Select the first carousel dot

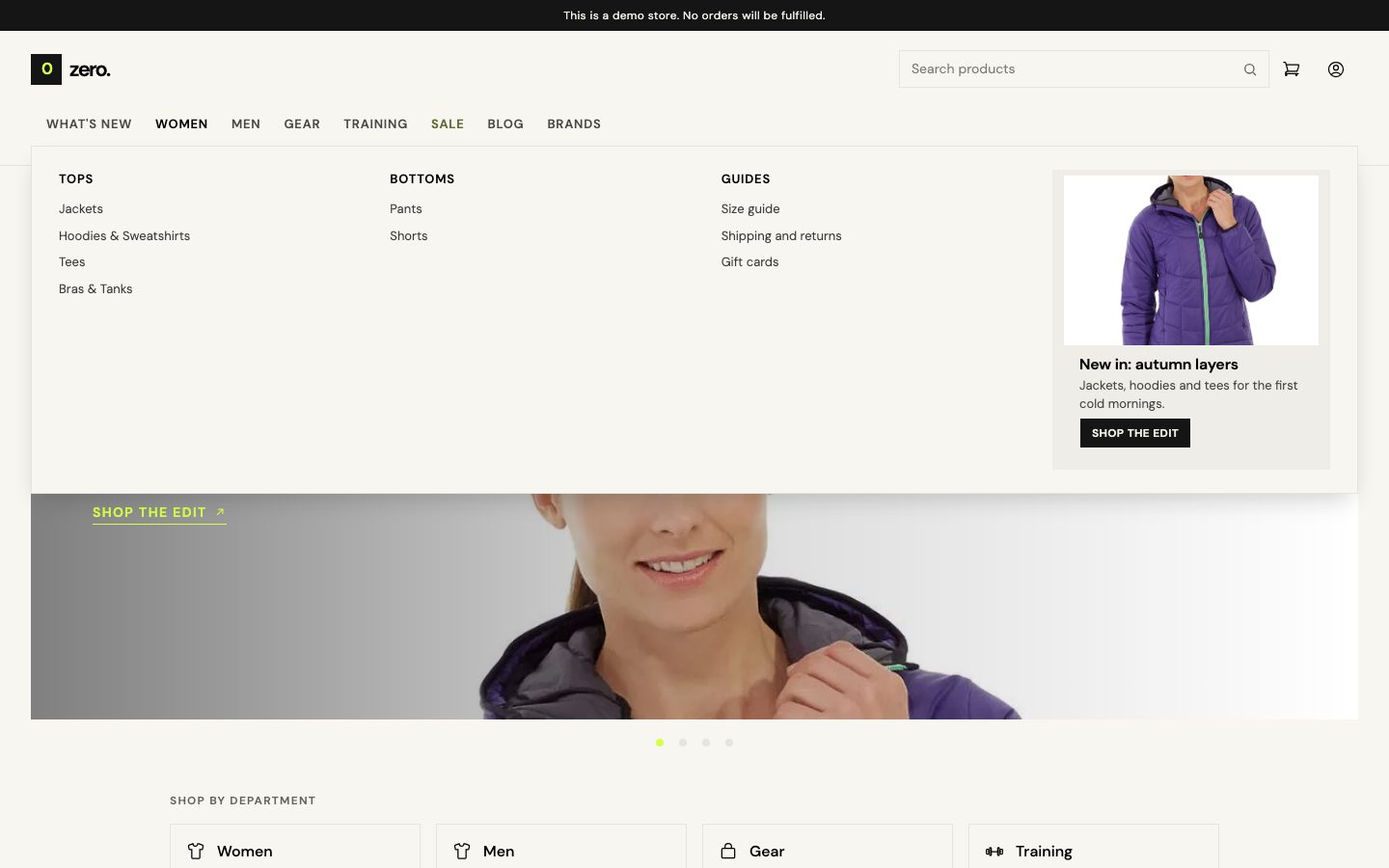point(660,743)
